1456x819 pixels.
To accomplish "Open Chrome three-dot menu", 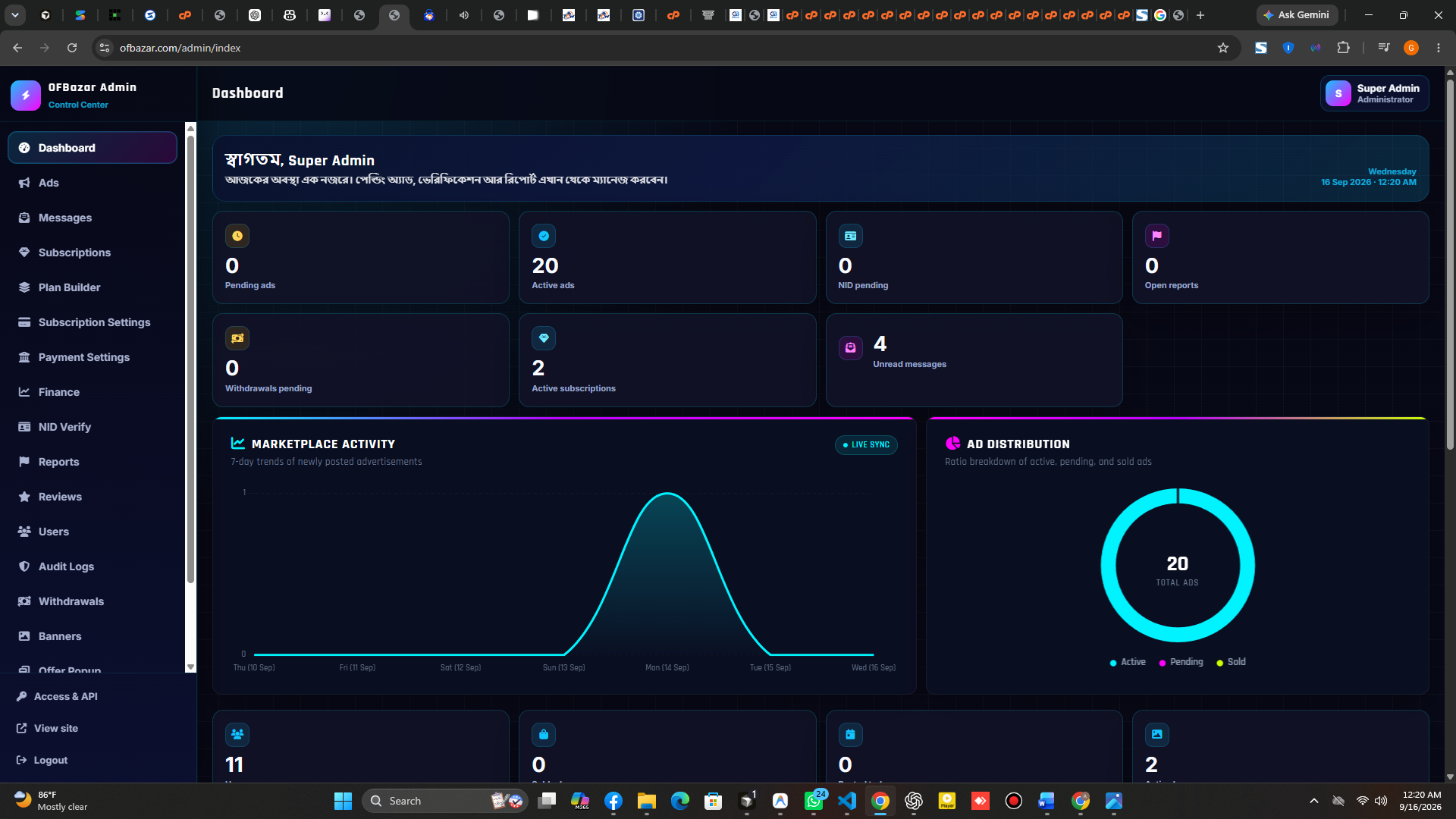I will pos(1439,48).
